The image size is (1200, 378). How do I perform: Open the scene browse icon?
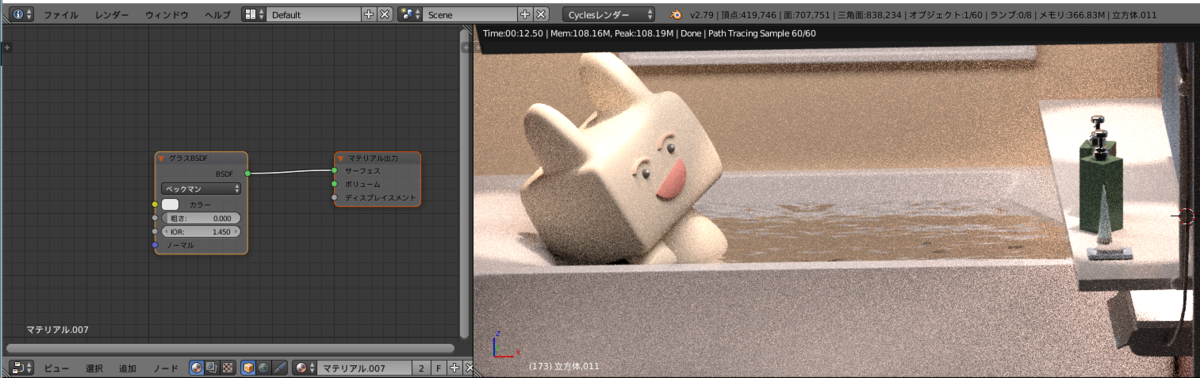409,15
